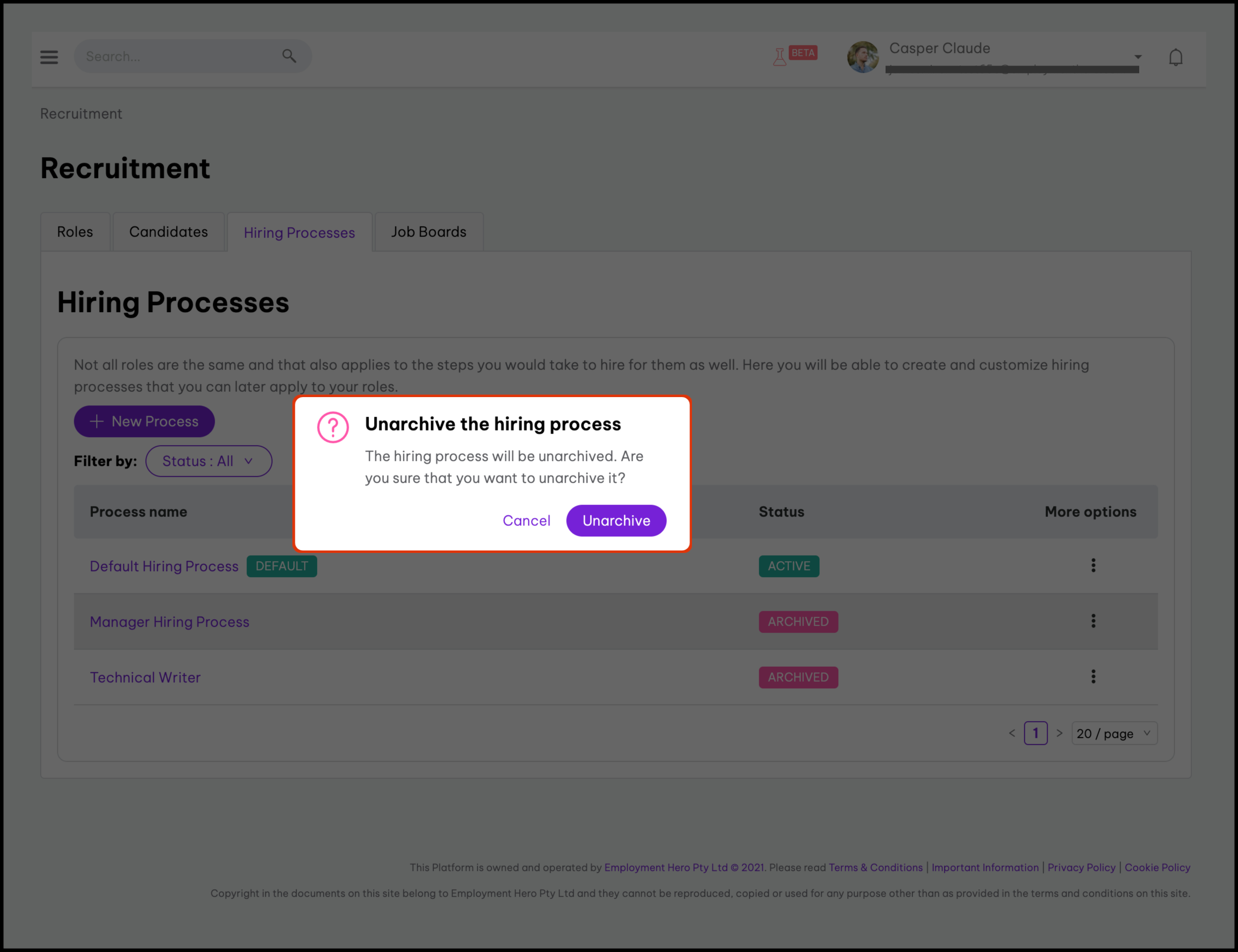Open the notifications bell
The image size is (1238, 952).
click(1175, 57)
